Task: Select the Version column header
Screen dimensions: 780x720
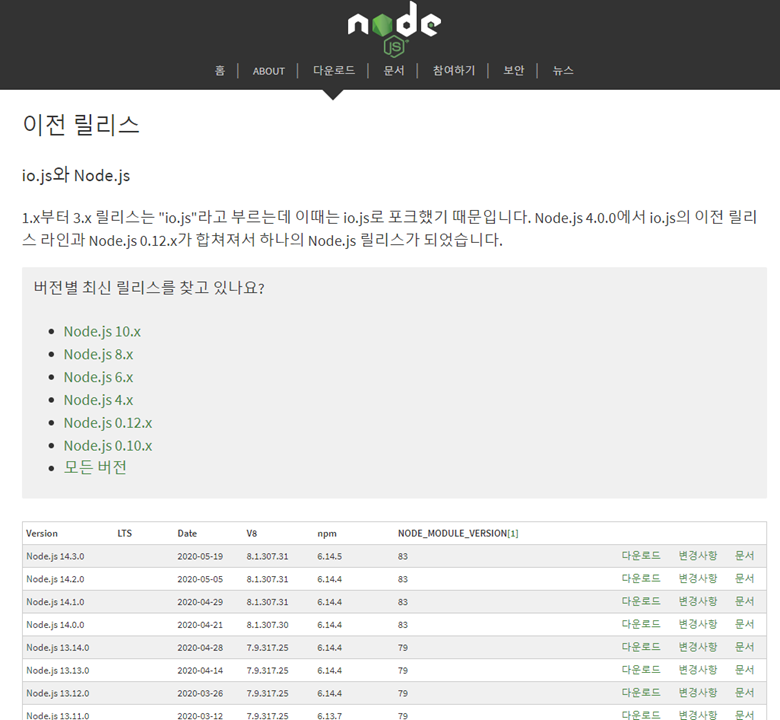Action: pos(42,533)
